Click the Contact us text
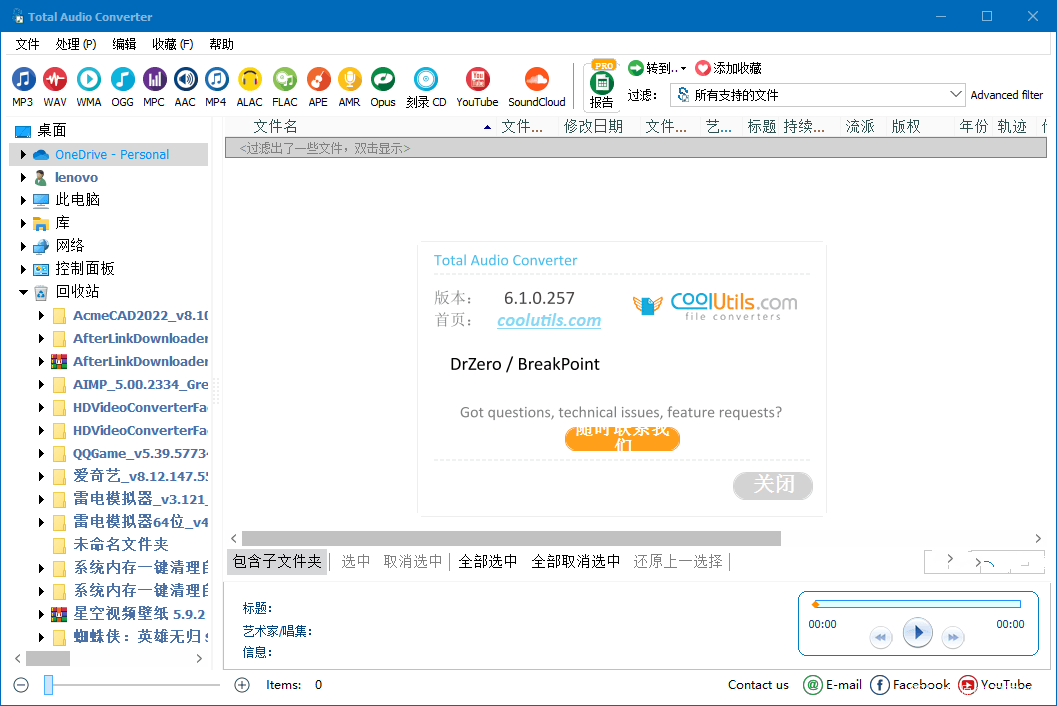Screen dimensions: 1057x706 758,685
